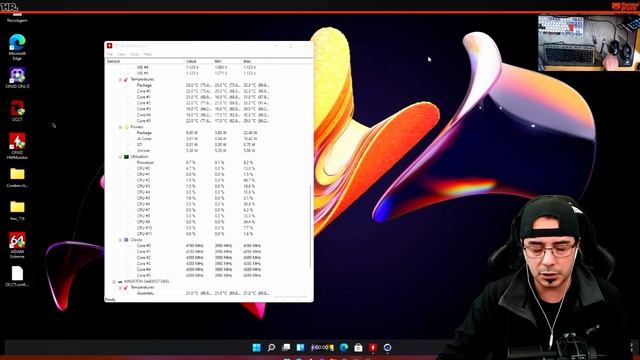
Task: Open the Help menu in HWMonitor
Action: [147, 54]
